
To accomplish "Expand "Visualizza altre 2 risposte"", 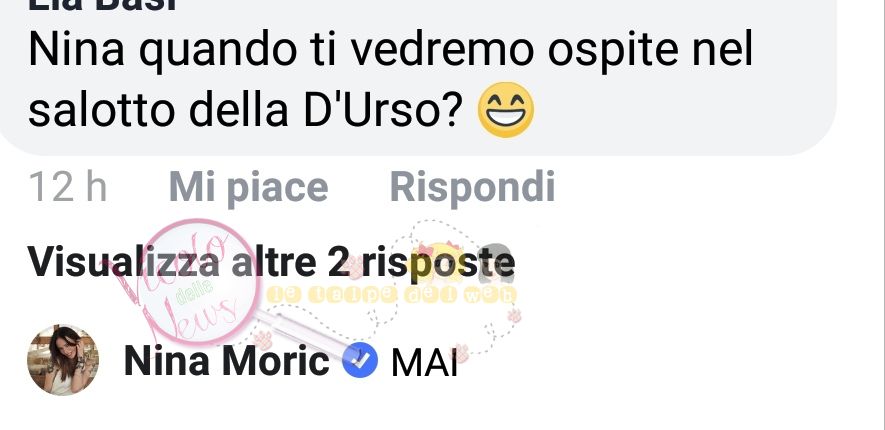I will point(271,262).
